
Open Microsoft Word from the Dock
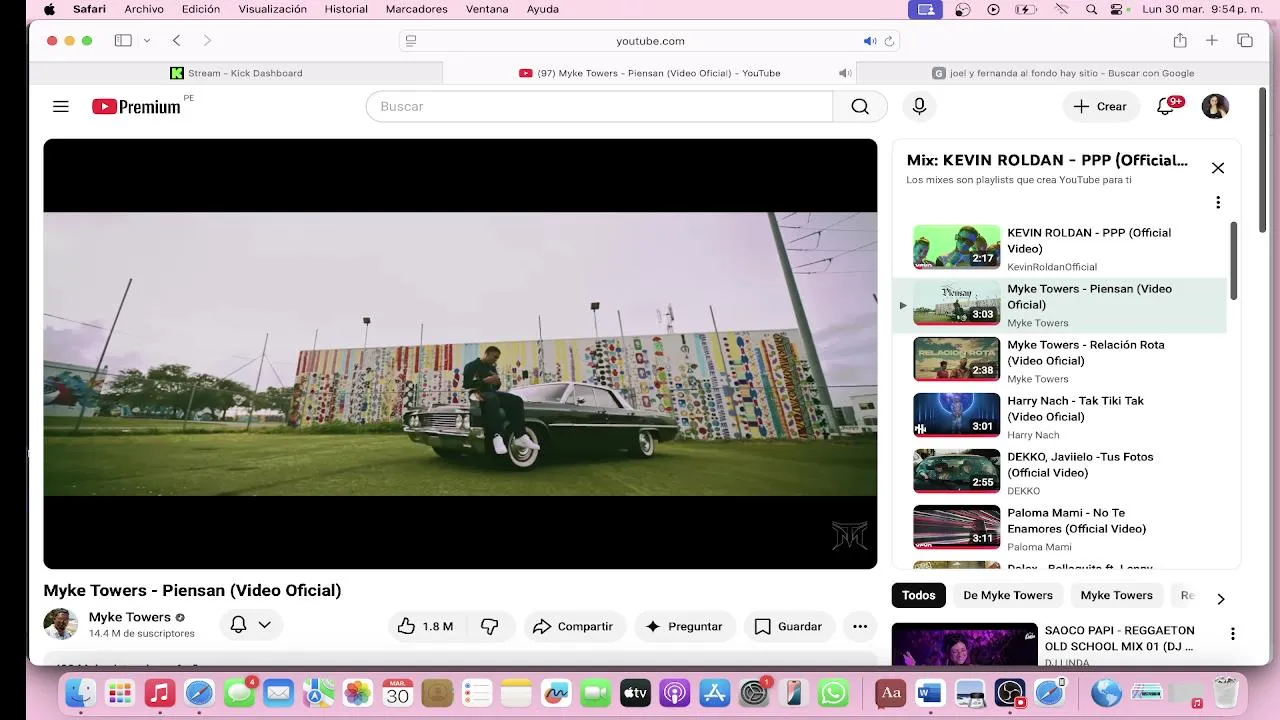[x=930, y=693]
